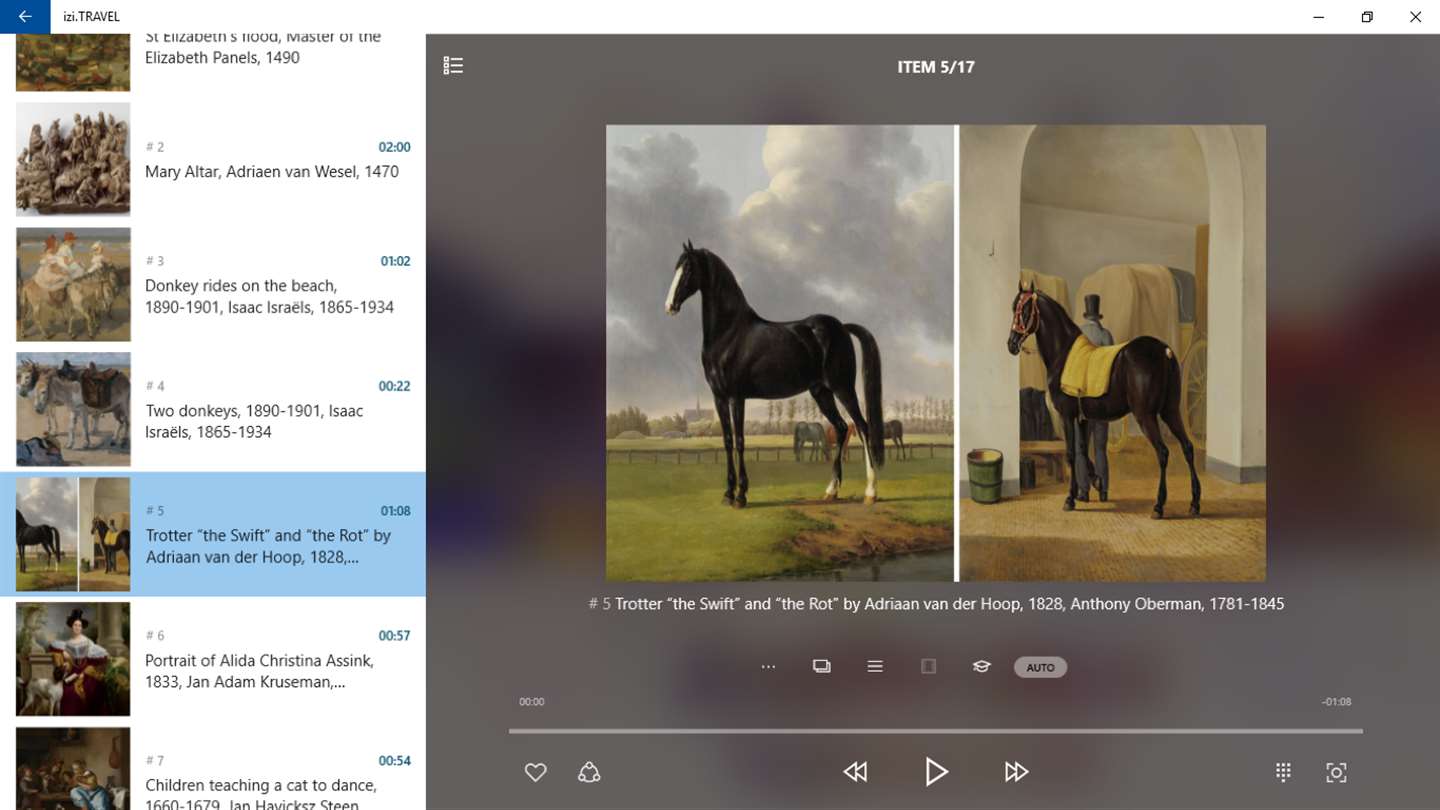Click the ITEM 5/17 header

(936, 67)
